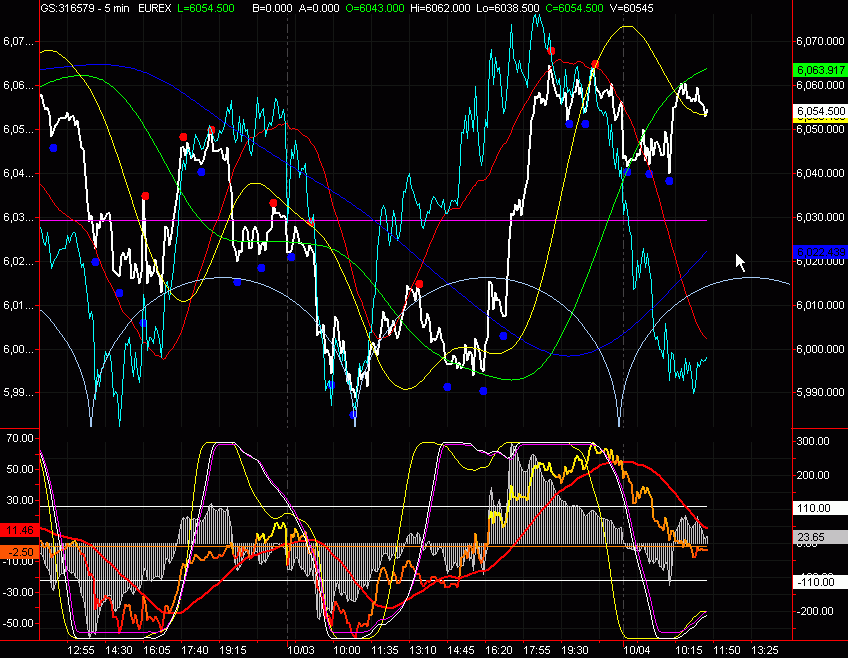This screenshot has width=848, height=658.
Task: Click the 14:45 time axis label
Action: click(461, 650)
